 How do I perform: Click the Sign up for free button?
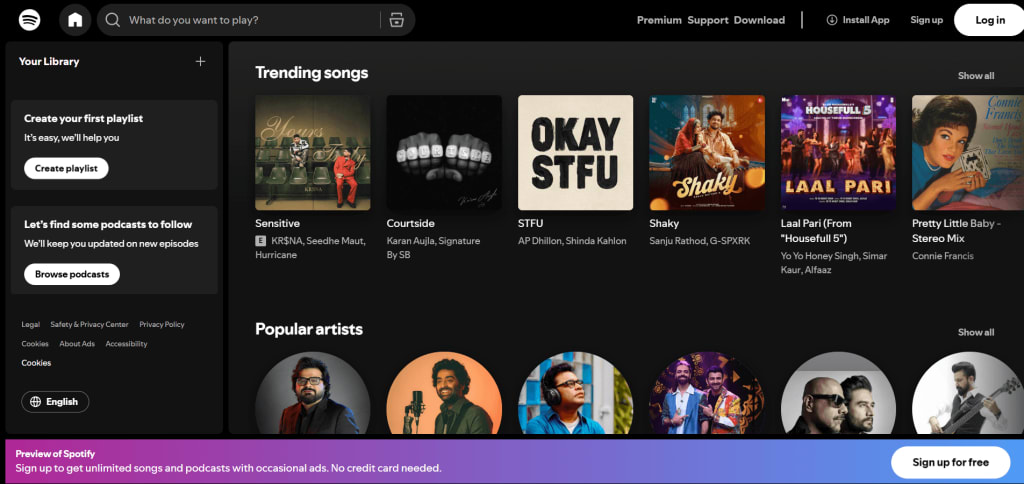(x=950, y=462)
